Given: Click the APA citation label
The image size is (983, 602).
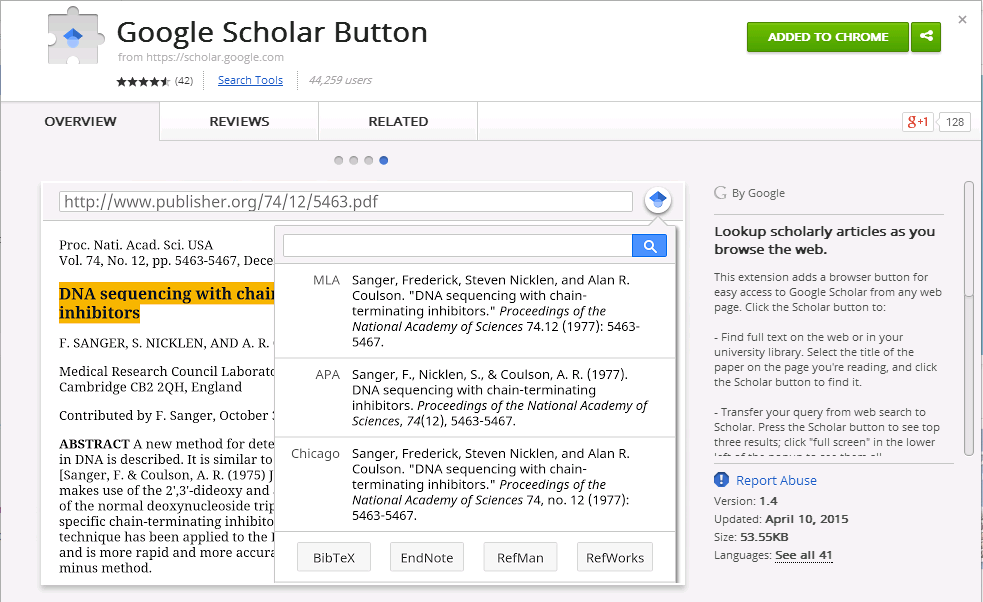Looking at the screenshot, I should [327, 374].
